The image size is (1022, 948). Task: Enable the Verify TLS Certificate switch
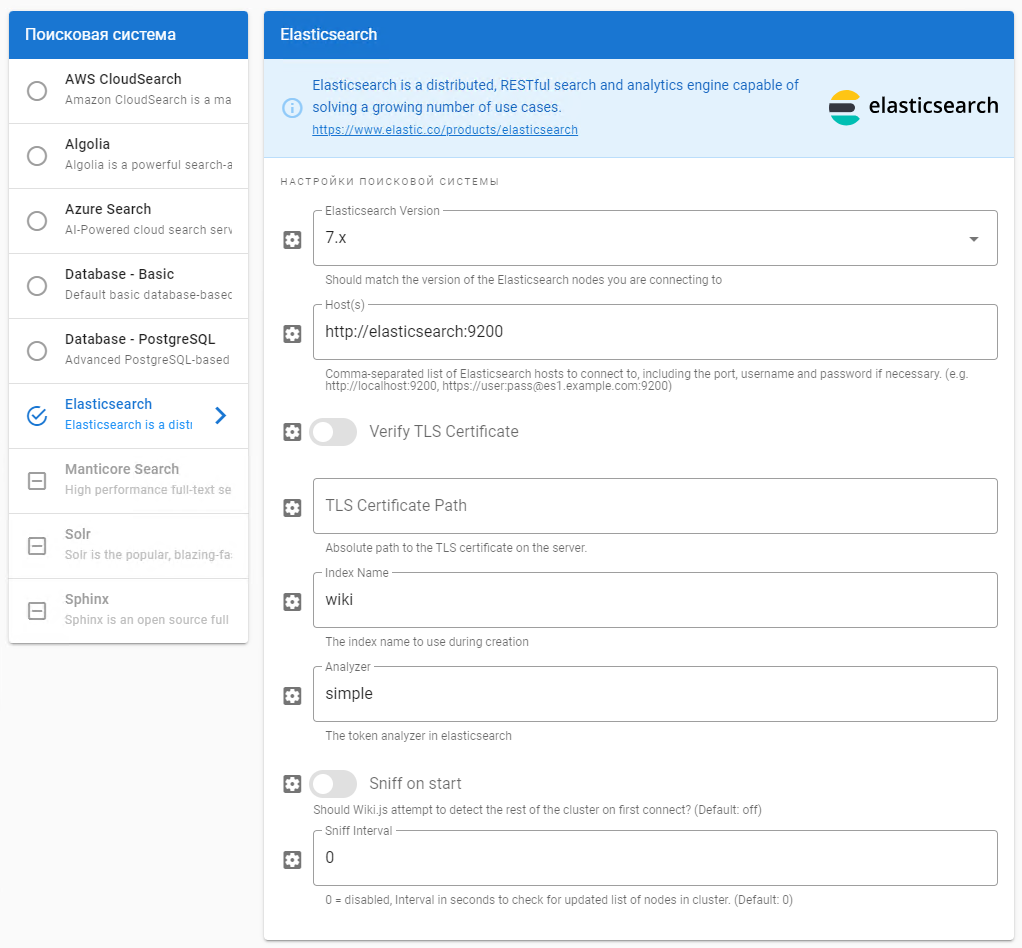[333, 432]
